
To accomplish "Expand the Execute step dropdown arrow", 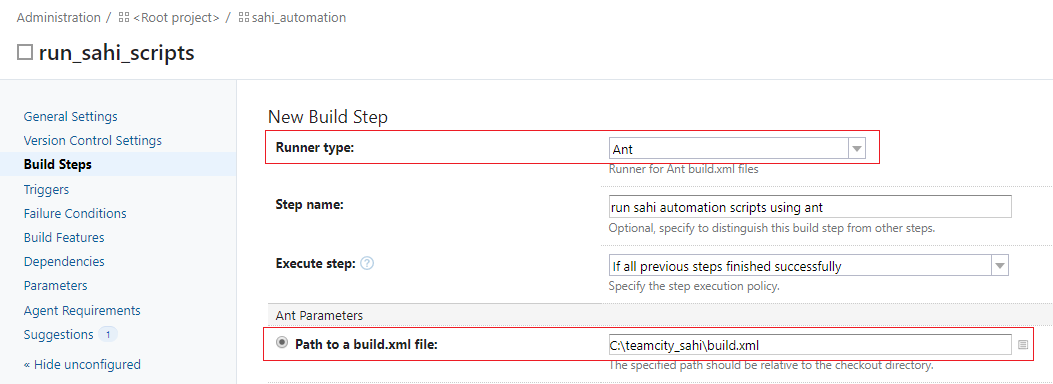I will tap(1000, 265).
